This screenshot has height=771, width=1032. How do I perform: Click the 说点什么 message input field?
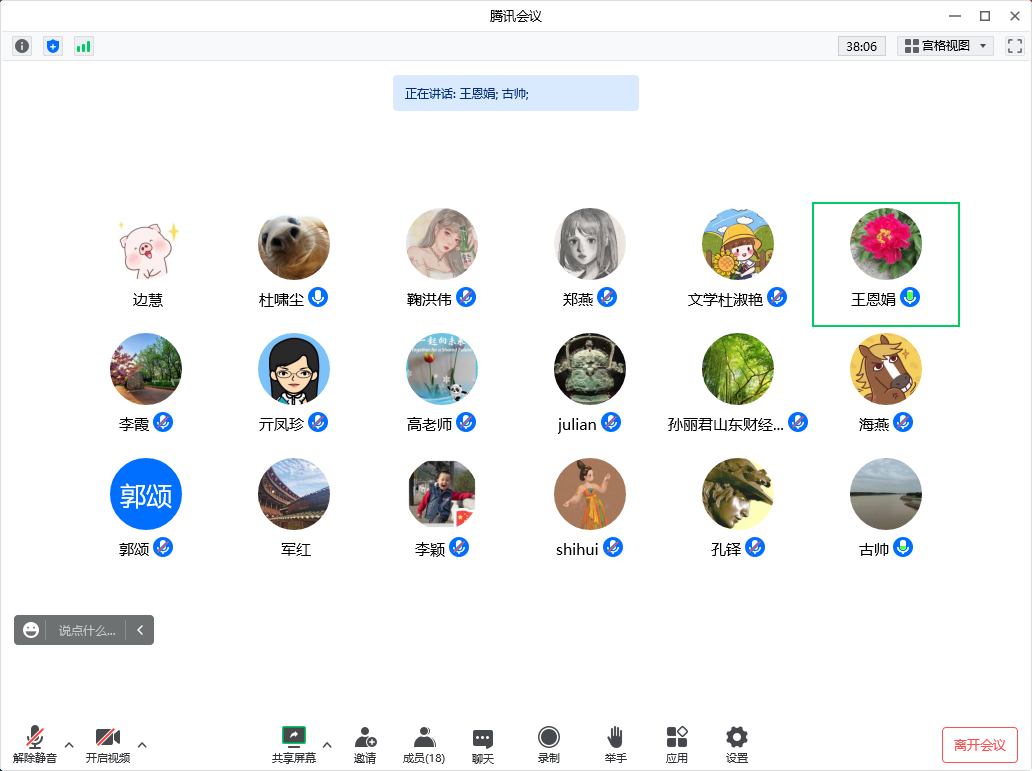86,630
